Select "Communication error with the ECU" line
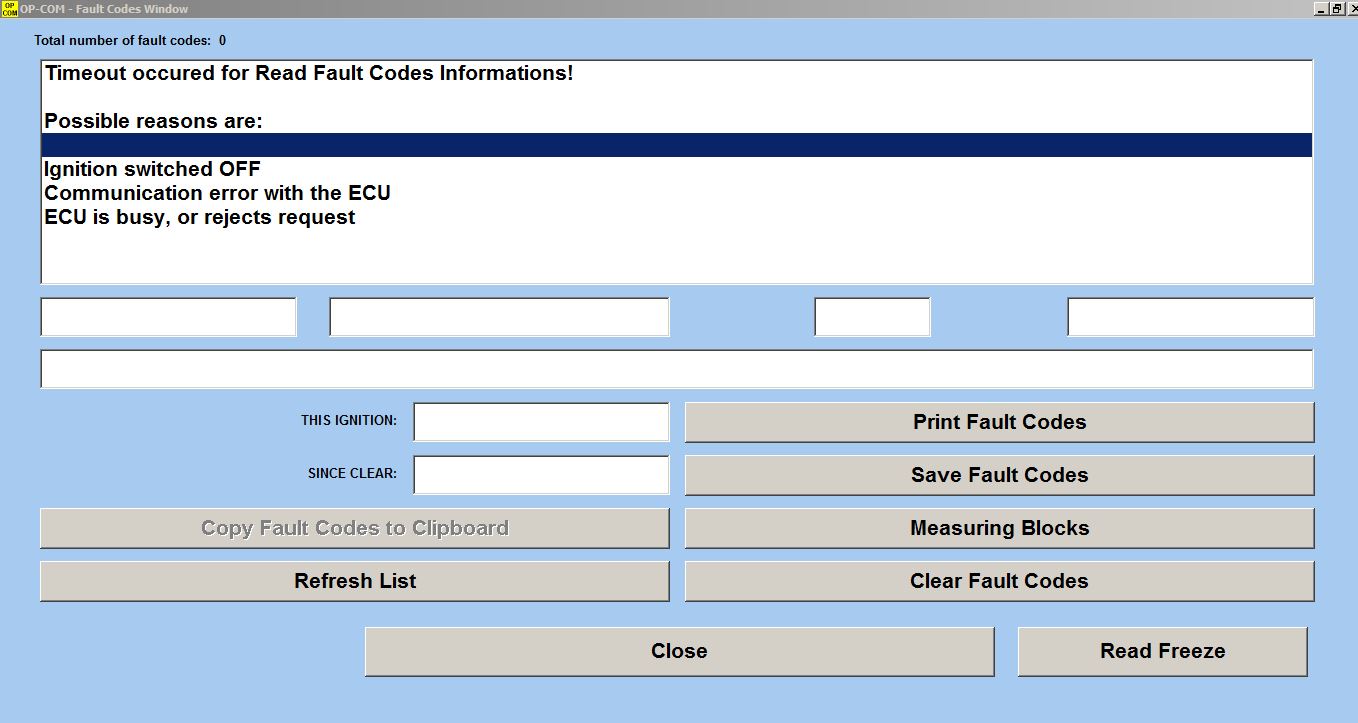 pos(217,193)
